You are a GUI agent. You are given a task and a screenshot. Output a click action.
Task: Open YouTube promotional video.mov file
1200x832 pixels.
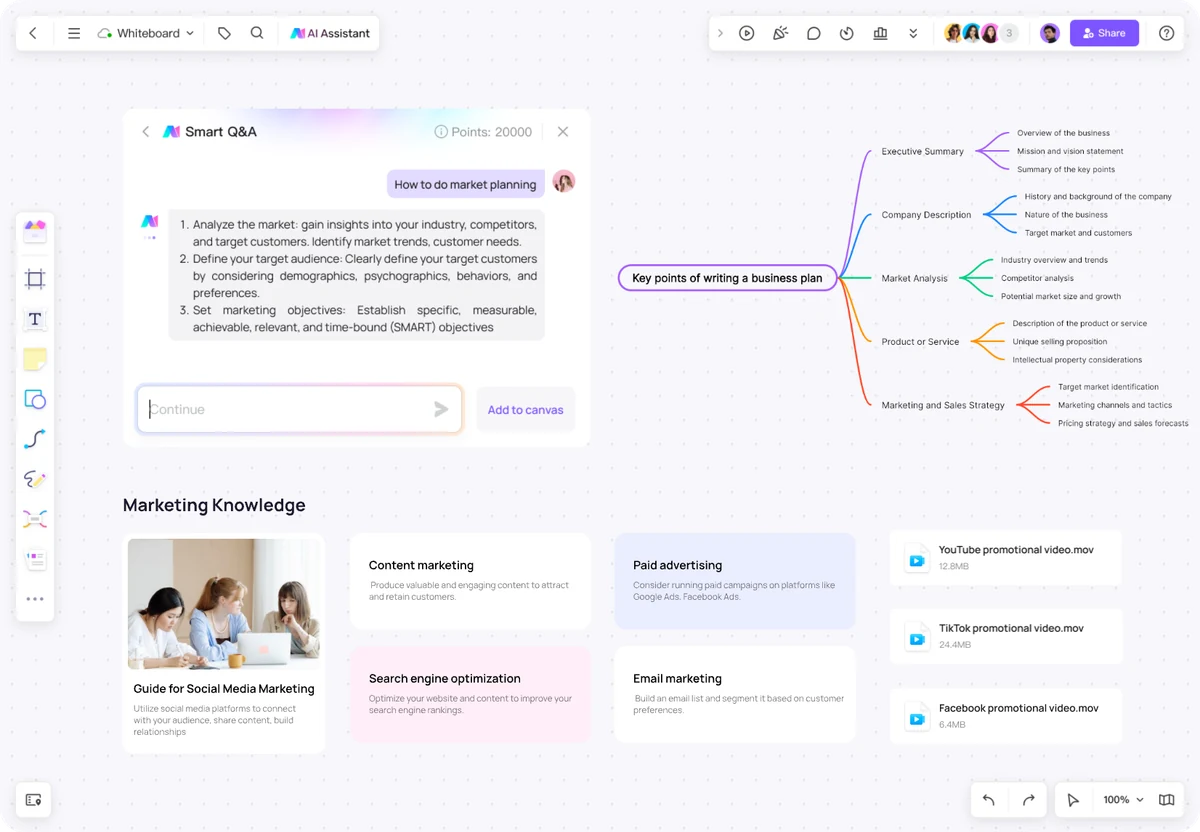click(x=1006, y=558)
